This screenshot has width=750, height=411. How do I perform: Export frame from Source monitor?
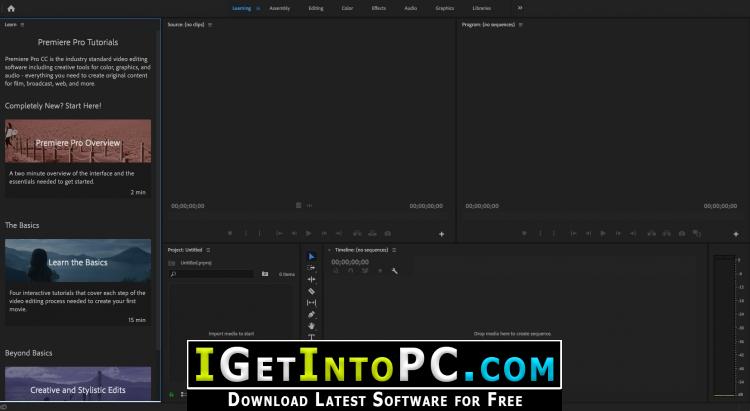387,233
